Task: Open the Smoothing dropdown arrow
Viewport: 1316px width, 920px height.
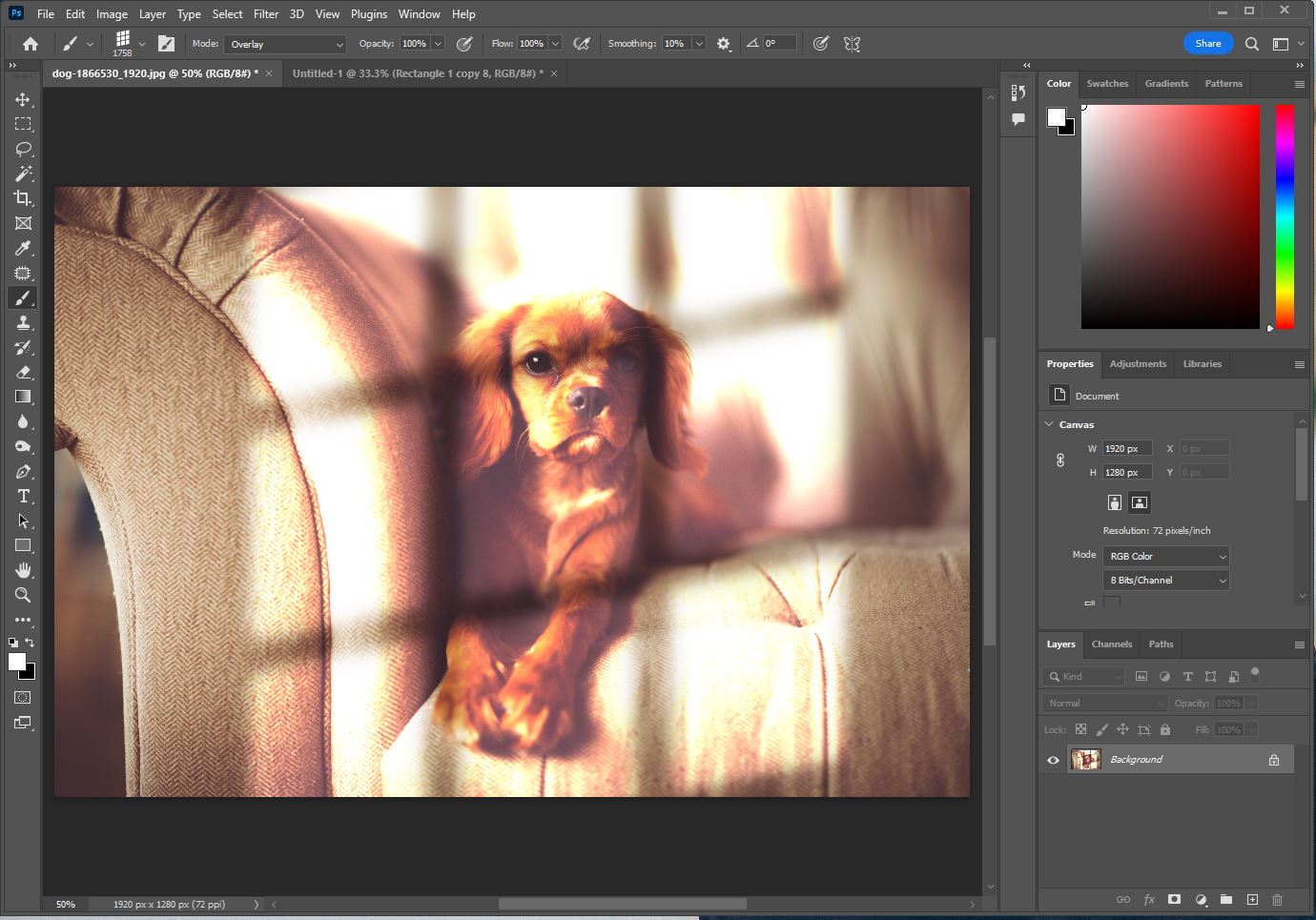Action: [699, 44]
